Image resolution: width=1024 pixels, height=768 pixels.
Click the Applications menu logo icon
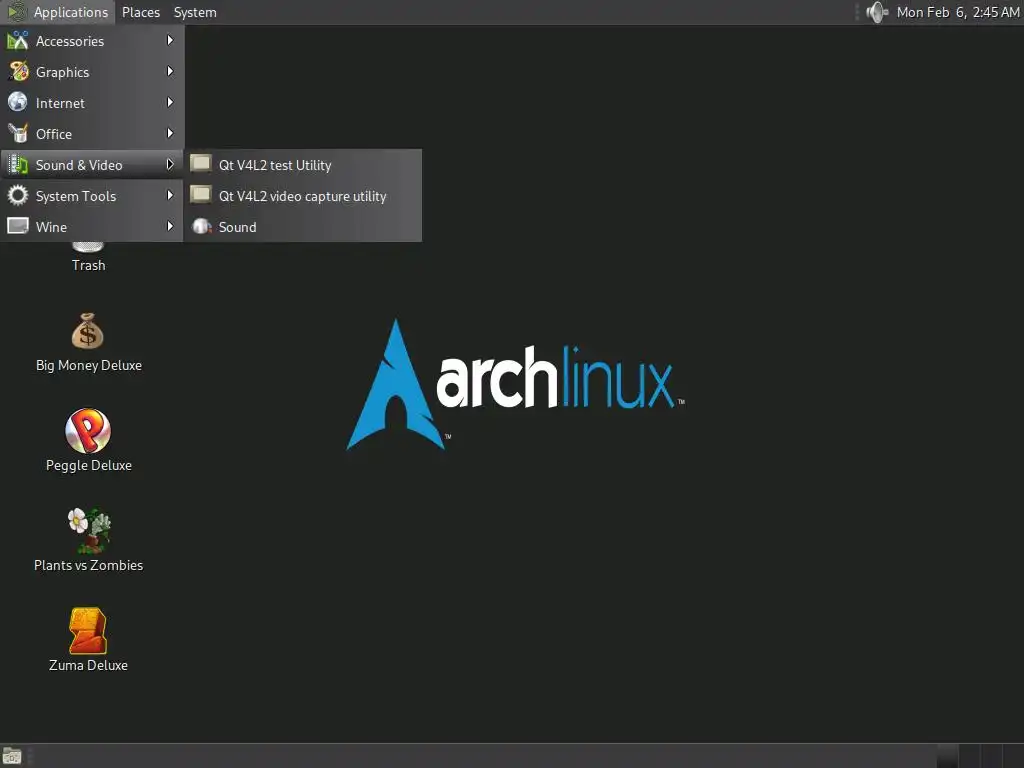pyautogui.click(x=16, y=12)
